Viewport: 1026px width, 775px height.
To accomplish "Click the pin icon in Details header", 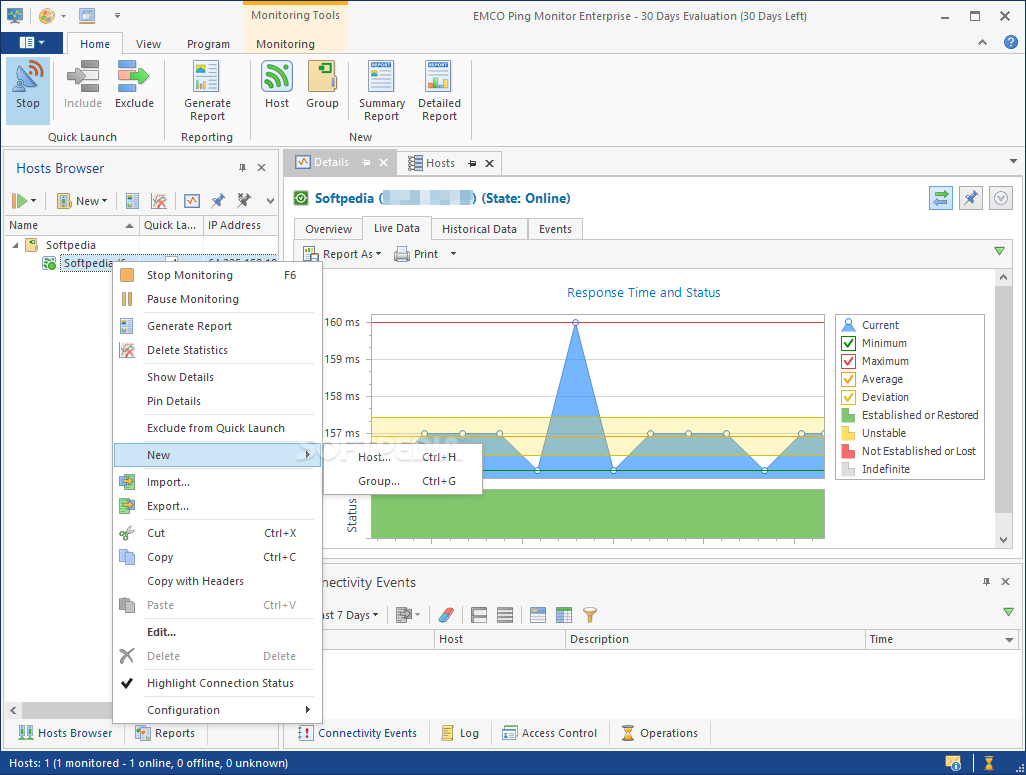I will [x=970, y=198].
